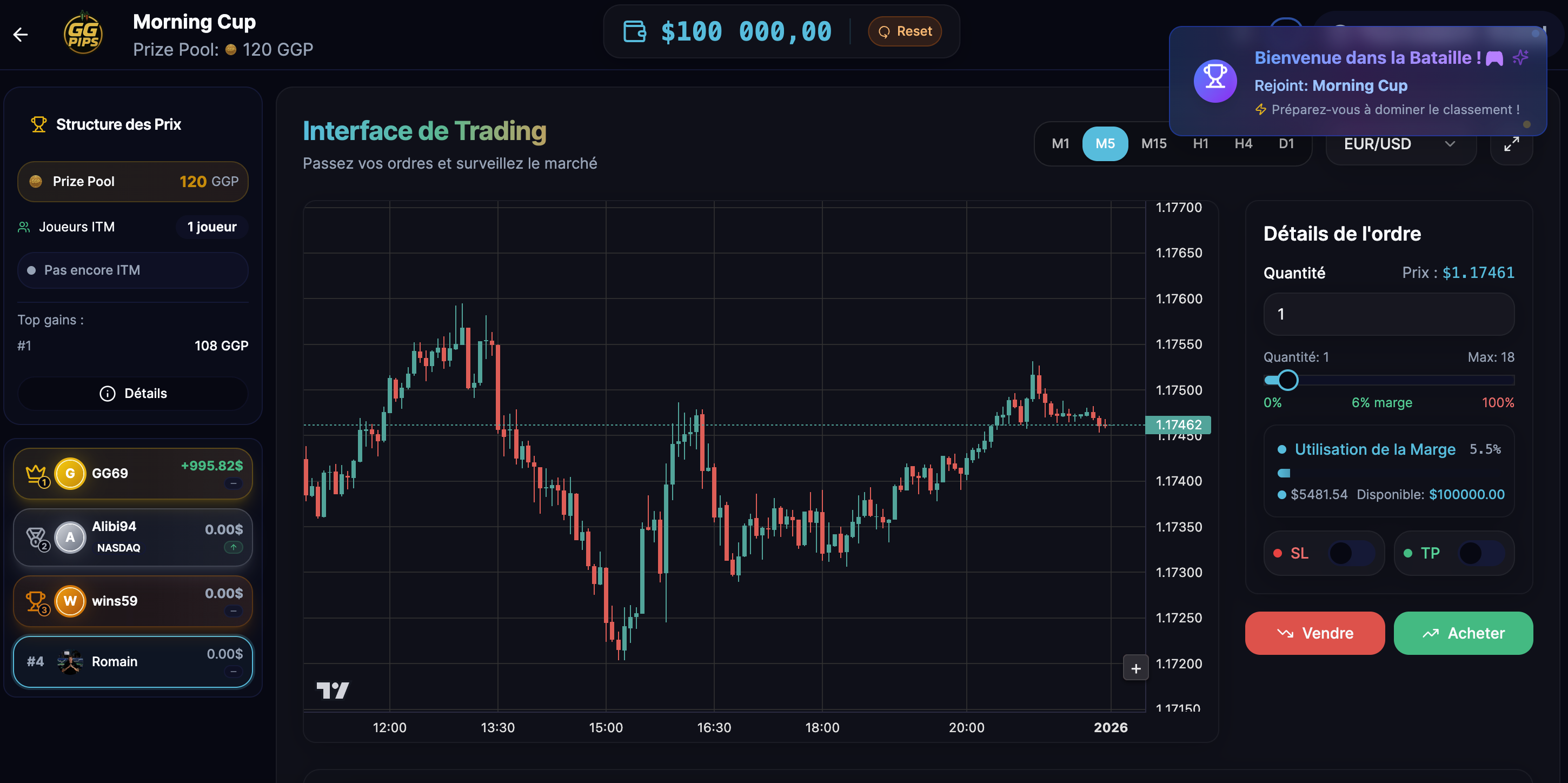
Task: Enable the SL stop loss toggle
Action: (1351, 553)
